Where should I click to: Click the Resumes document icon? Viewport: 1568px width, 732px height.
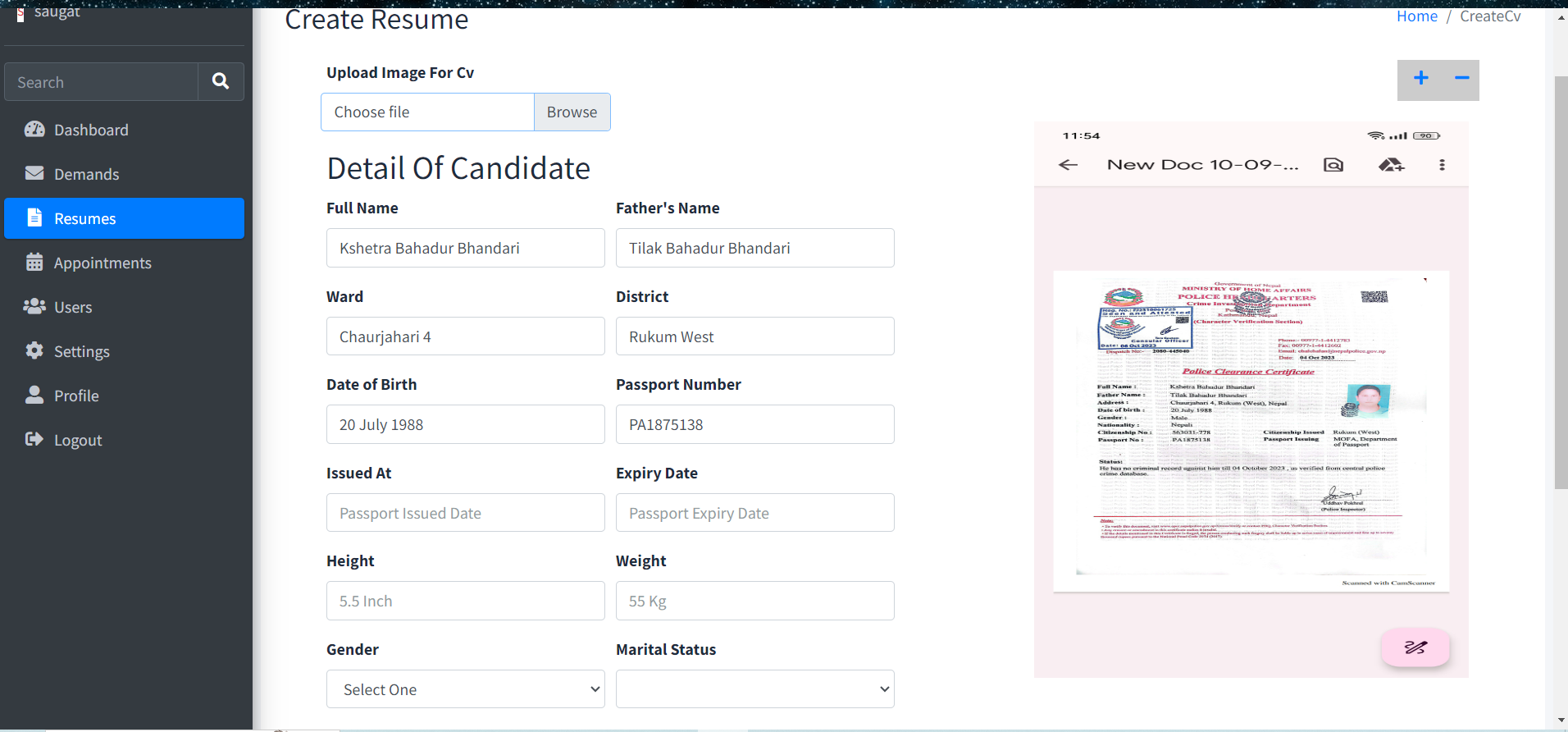coord(34,218)
